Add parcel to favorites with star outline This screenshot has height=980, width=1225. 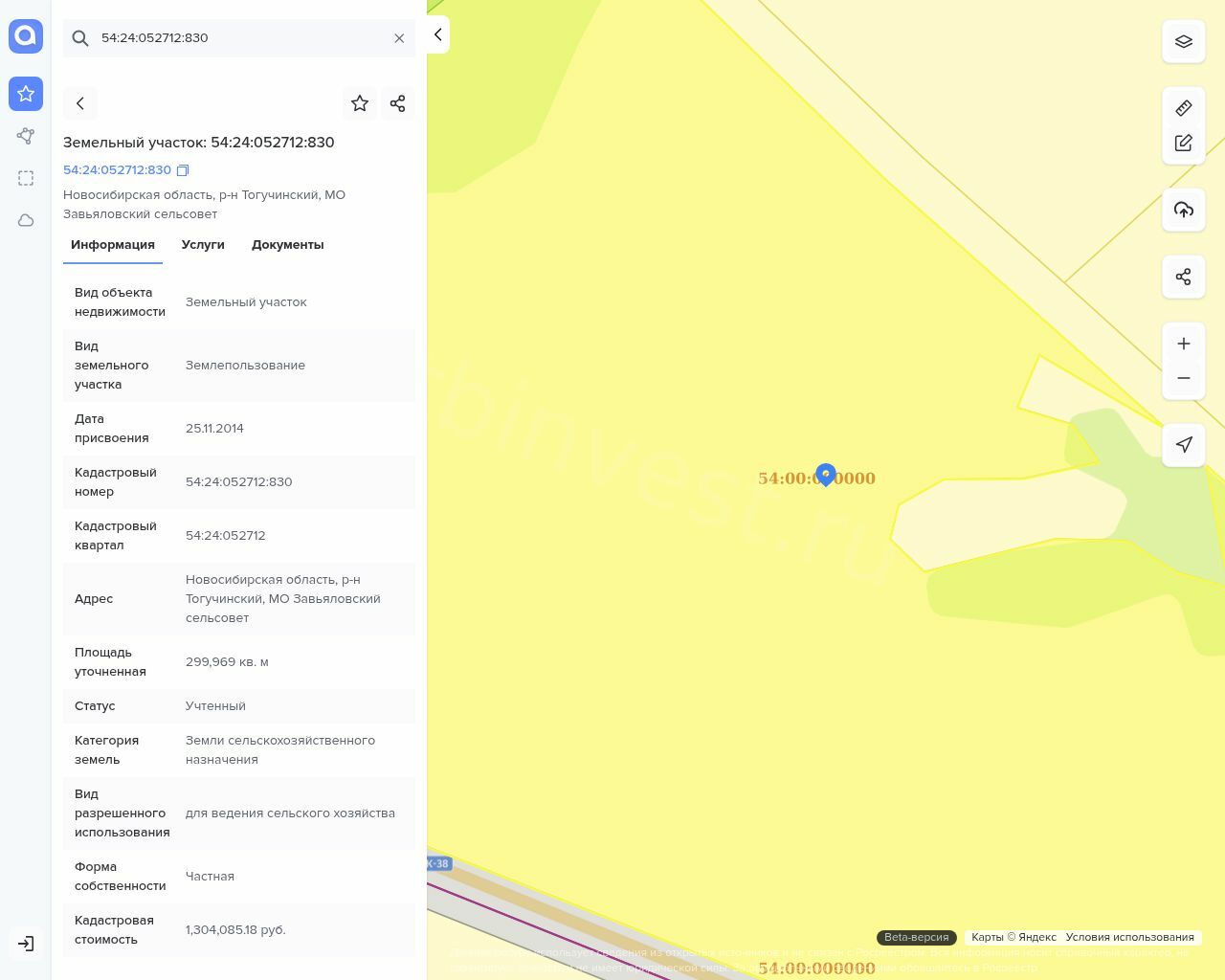pyautogui.click(x=360, y=103)
